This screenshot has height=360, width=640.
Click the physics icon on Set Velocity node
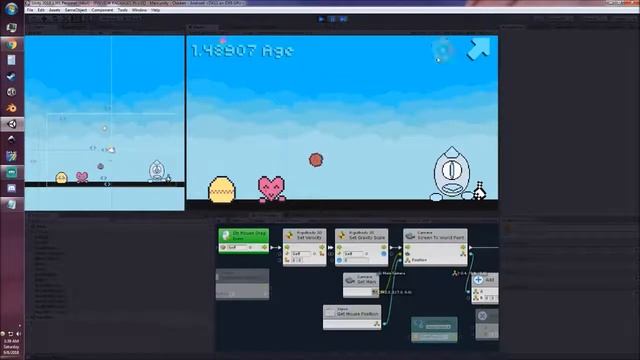tap(289, 235)
